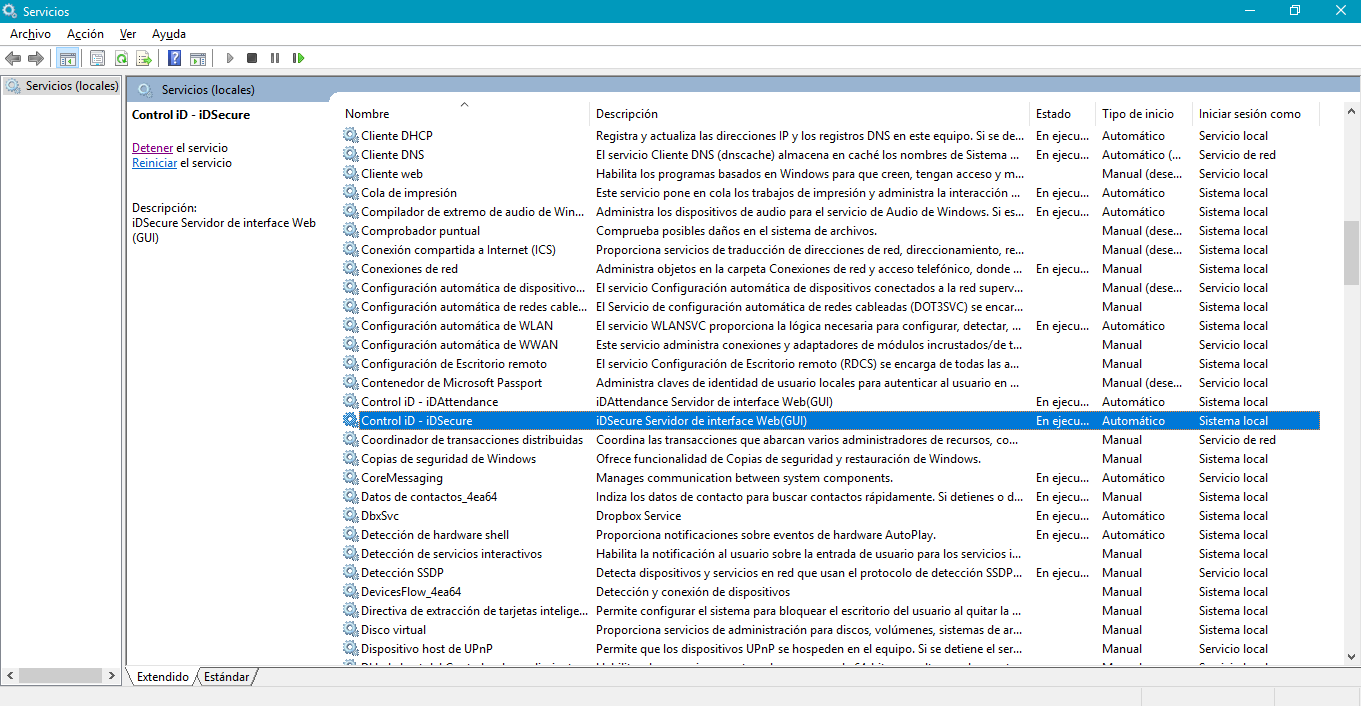This screenshot has height=706, width=1361.
Task: Click the gear icon of Cliente DHCP
Action: point(351,135)
